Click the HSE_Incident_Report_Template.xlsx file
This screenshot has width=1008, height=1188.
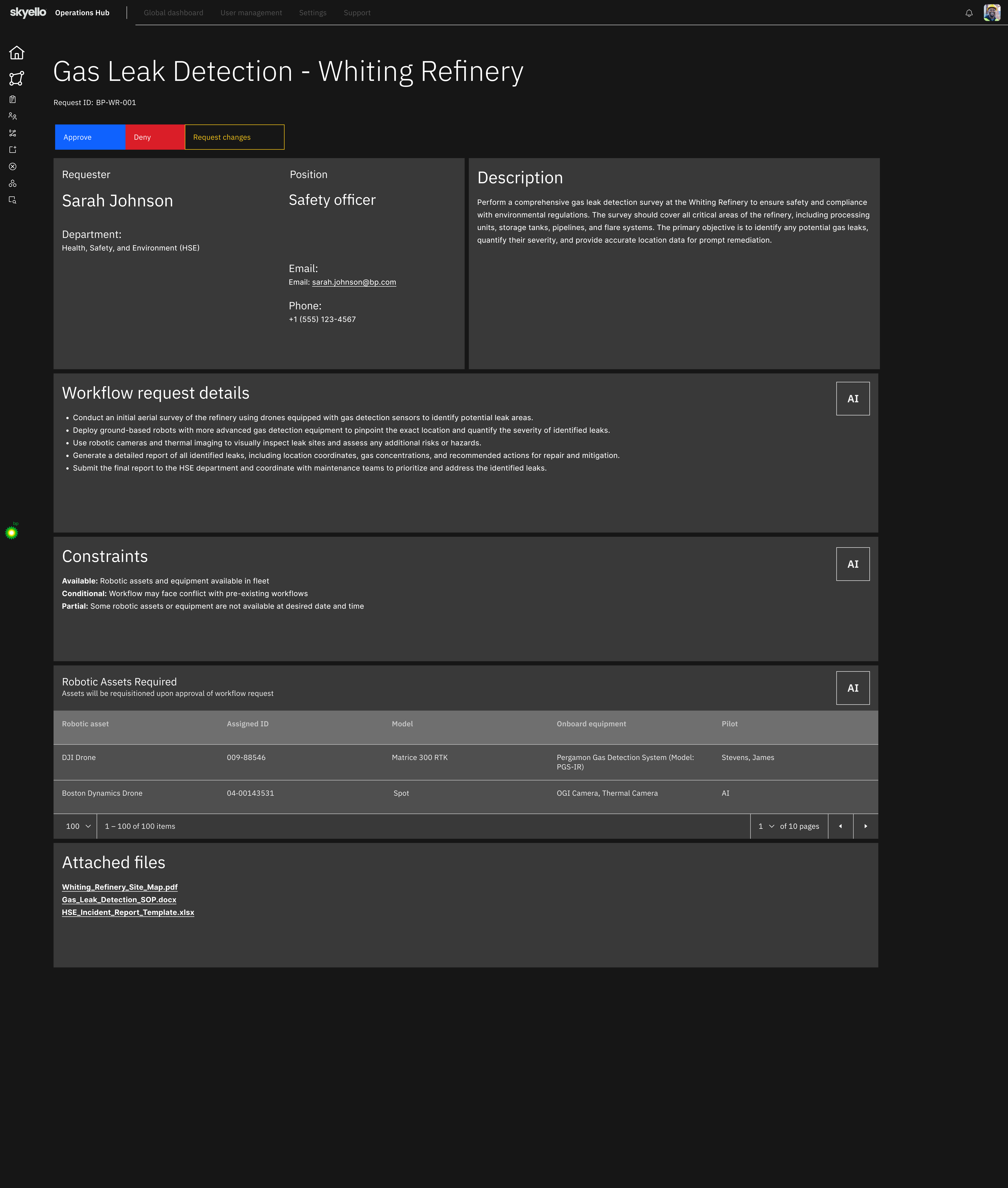[x=128, y=912]
